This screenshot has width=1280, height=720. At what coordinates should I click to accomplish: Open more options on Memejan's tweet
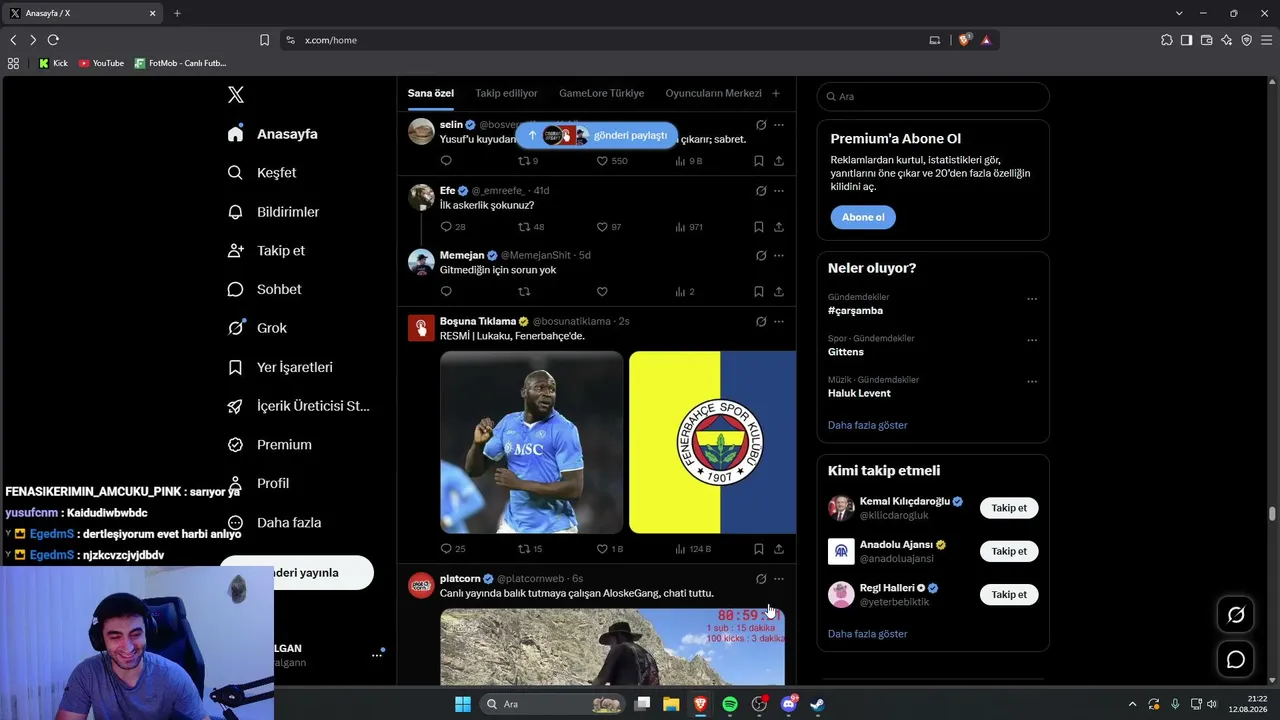pyautogui.click(x=779, y=256)
